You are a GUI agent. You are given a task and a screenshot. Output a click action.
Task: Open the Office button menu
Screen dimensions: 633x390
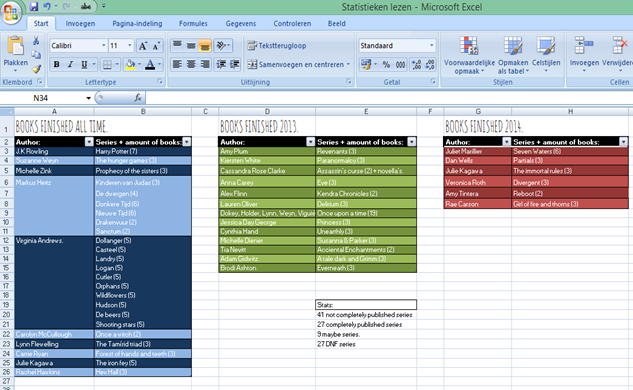[x=11, y=12]
